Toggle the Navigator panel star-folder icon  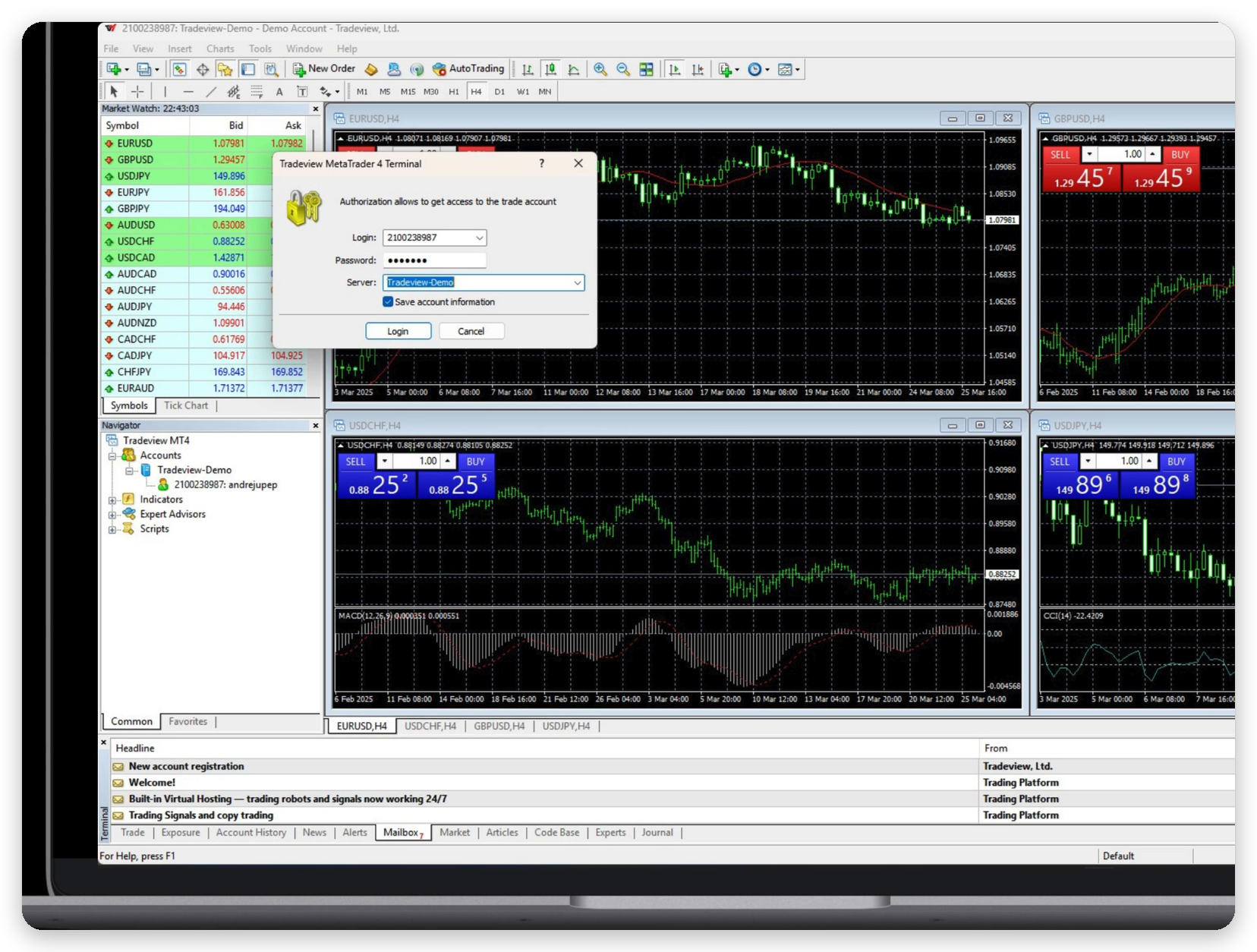[225, 69]
